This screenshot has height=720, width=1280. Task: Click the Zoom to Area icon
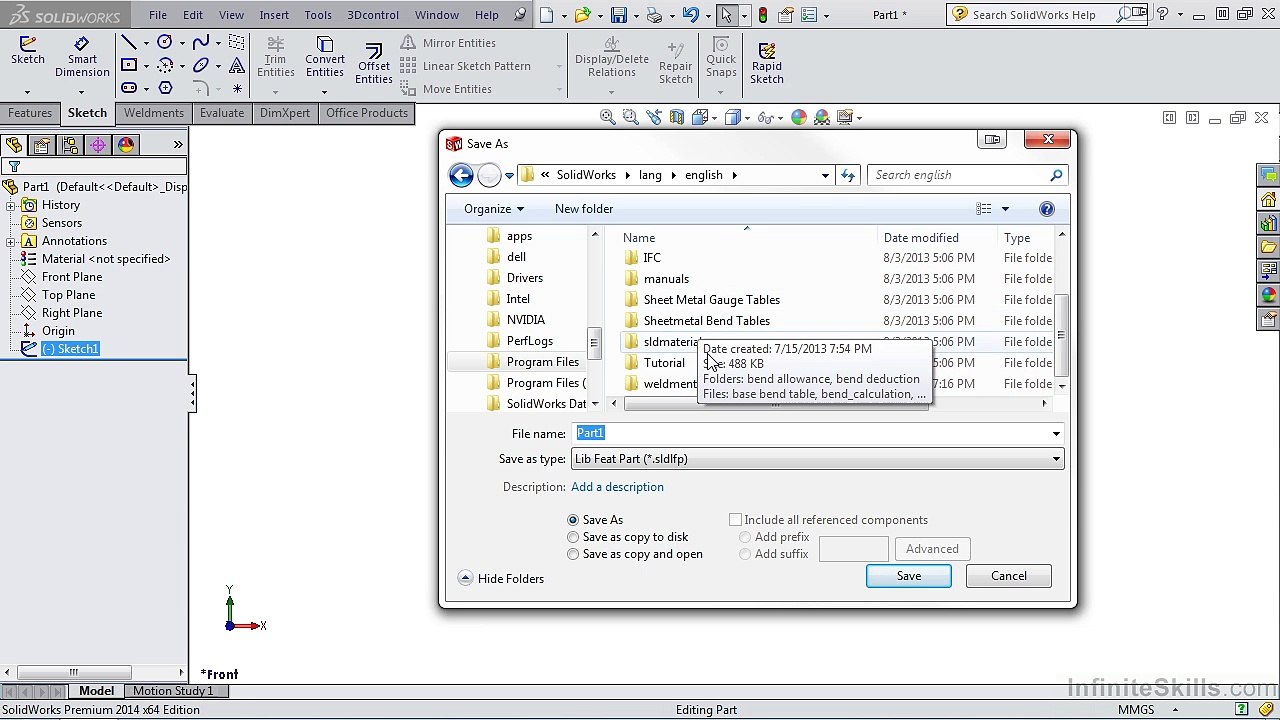pyautogui.click(x=630, y=117)
